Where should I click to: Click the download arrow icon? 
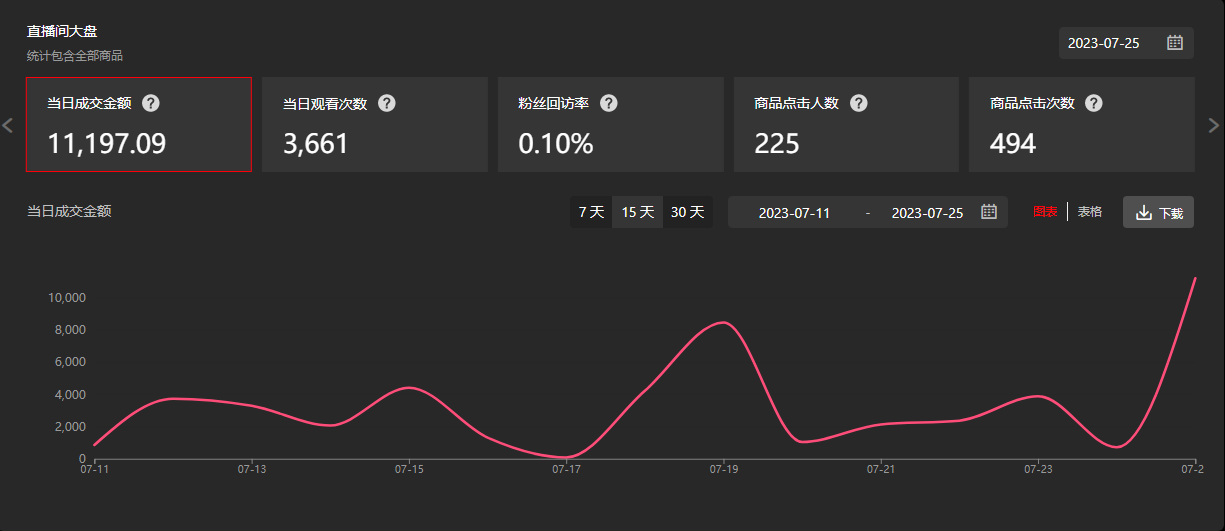coord(1144,213)
